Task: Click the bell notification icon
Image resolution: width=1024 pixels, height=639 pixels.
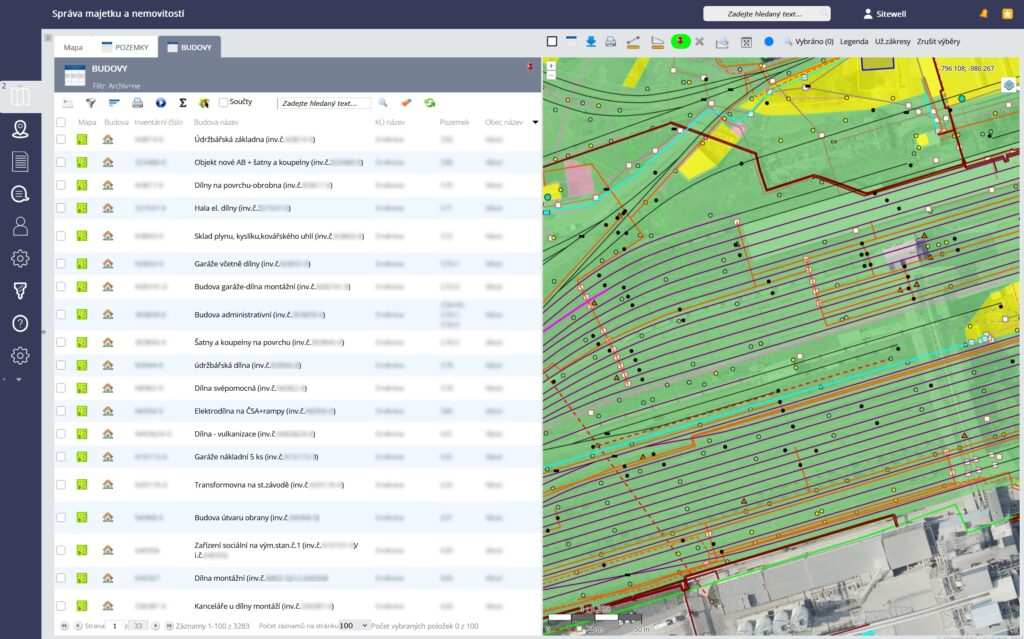Action: click(984, 14)
